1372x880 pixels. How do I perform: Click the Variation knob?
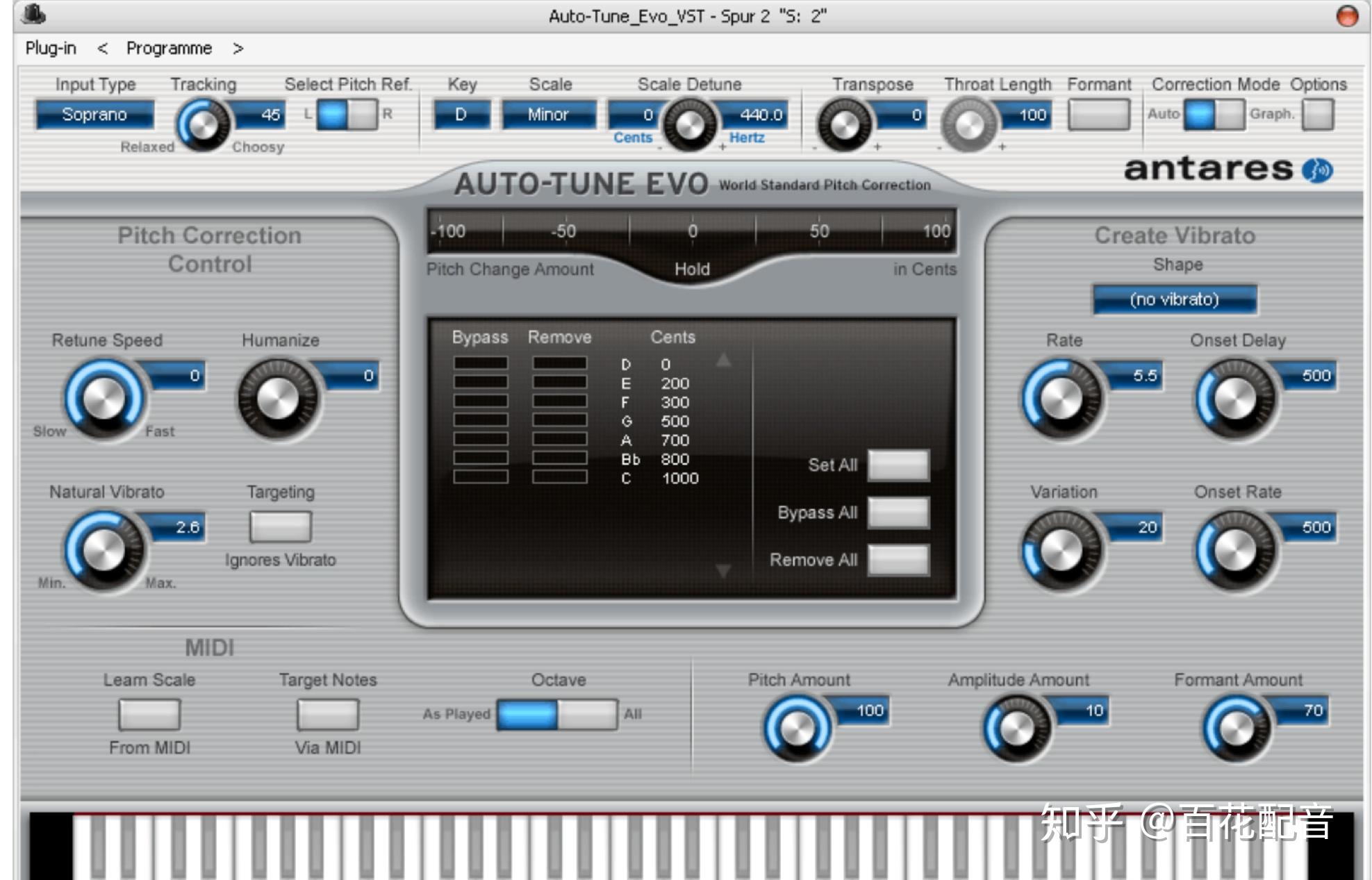[x=1062, y=551]
